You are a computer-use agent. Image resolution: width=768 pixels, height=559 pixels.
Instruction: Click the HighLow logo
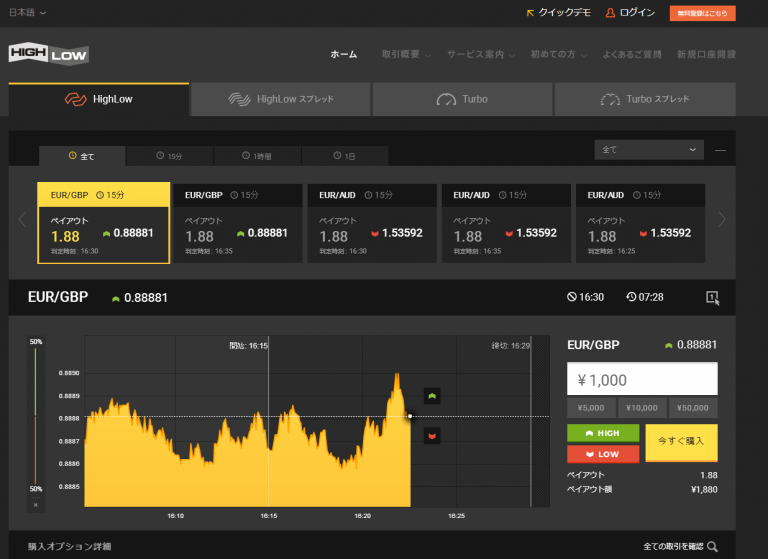pyautogui.click(x=48, y=54)
